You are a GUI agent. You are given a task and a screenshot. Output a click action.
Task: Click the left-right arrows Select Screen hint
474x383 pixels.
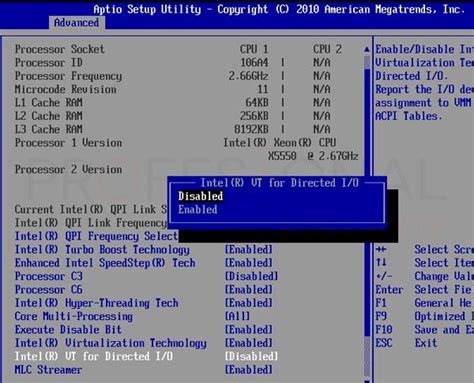click(424, 249)
